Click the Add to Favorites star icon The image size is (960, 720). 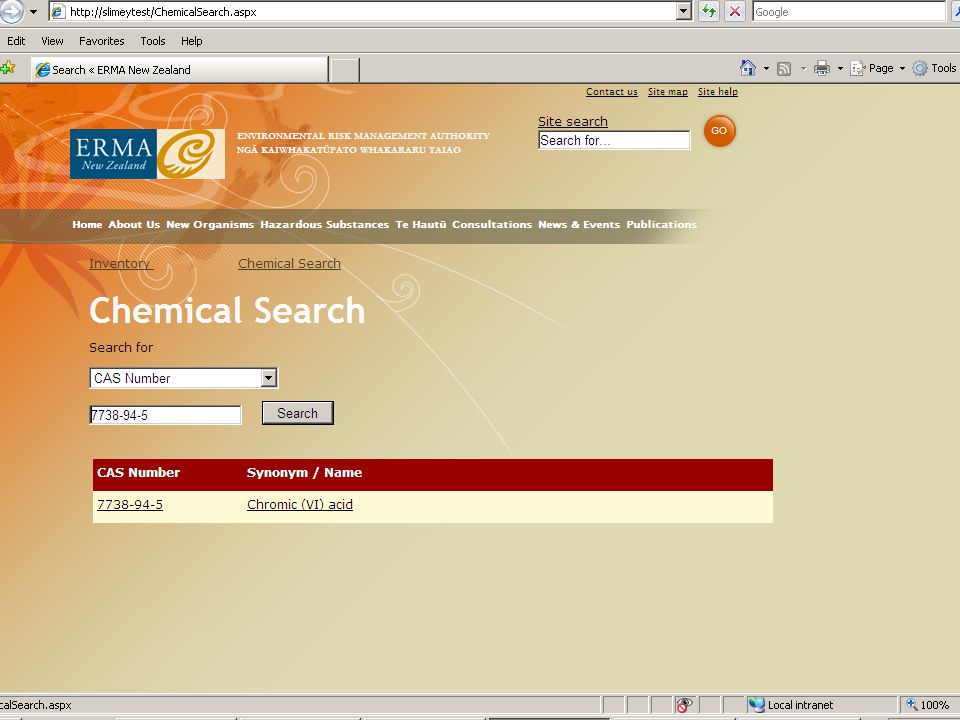pyautogui.click(x=8, y=68)
